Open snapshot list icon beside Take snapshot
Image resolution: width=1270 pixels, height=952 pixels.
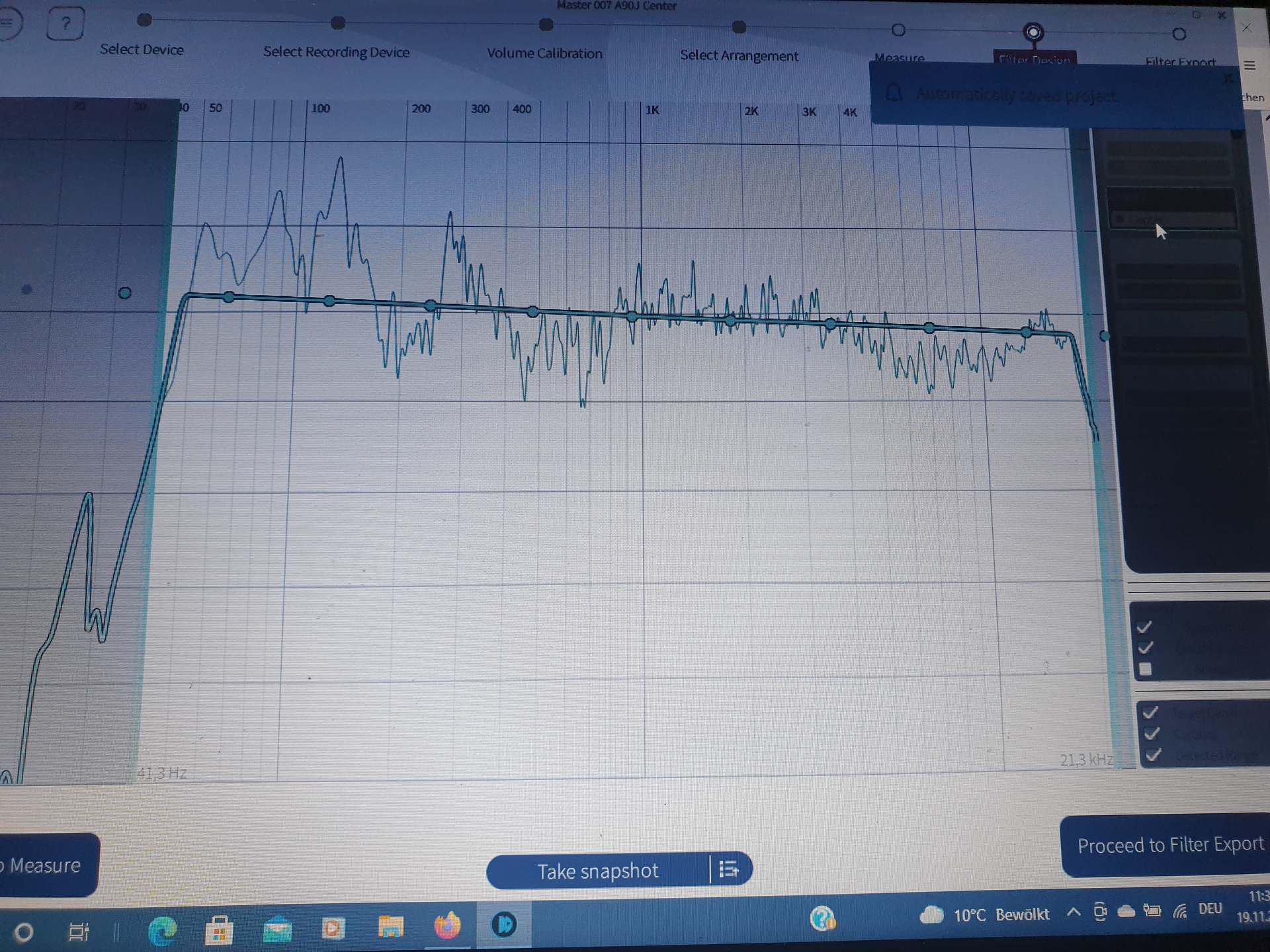pos(728,869)
